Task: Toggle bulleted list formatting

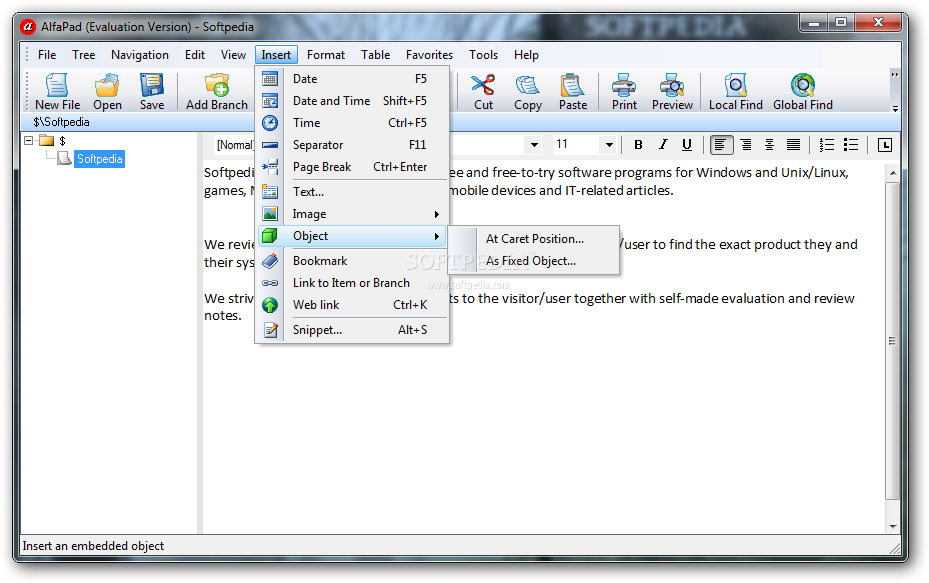Action: pyautogui.click(x=851, y=145)
